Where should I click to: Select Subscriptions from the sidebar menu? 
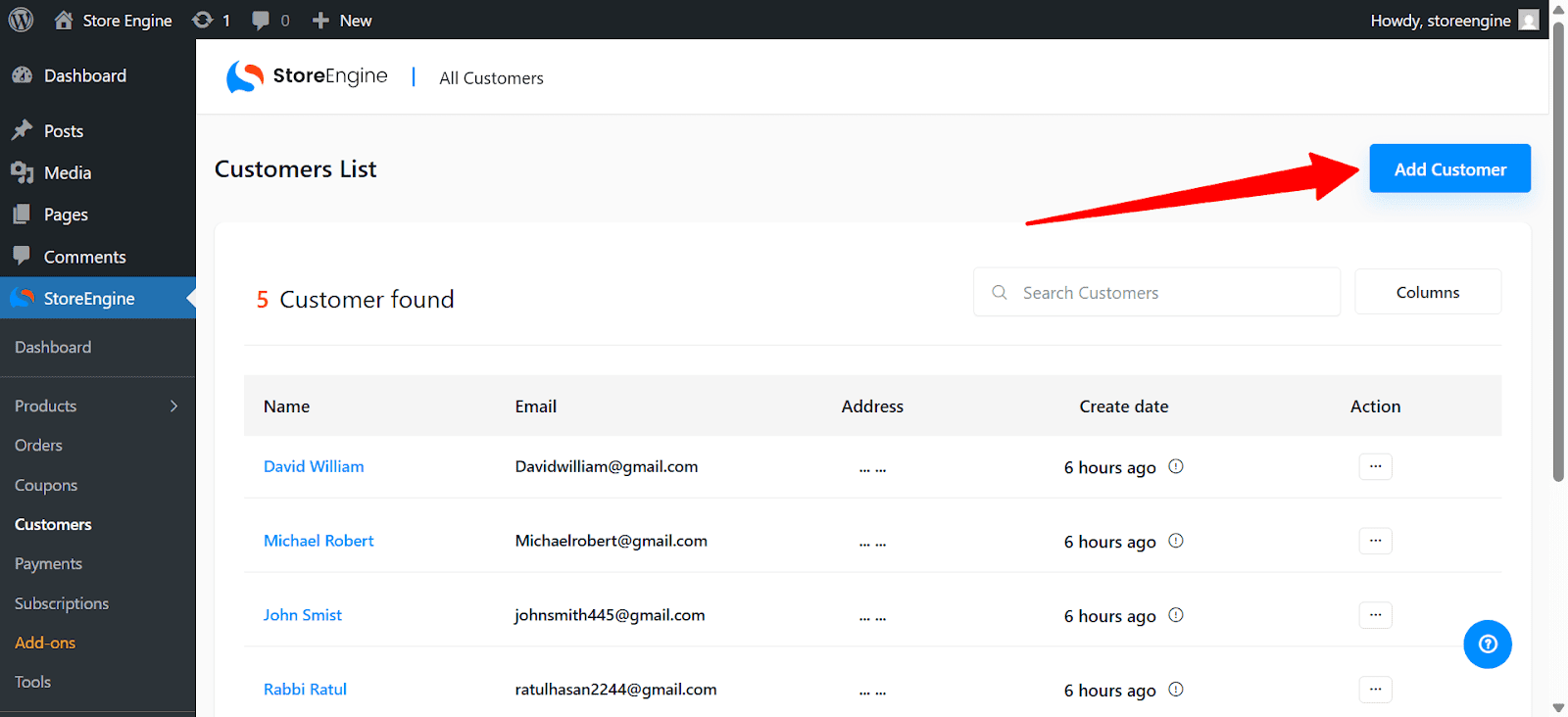(62, 603)
